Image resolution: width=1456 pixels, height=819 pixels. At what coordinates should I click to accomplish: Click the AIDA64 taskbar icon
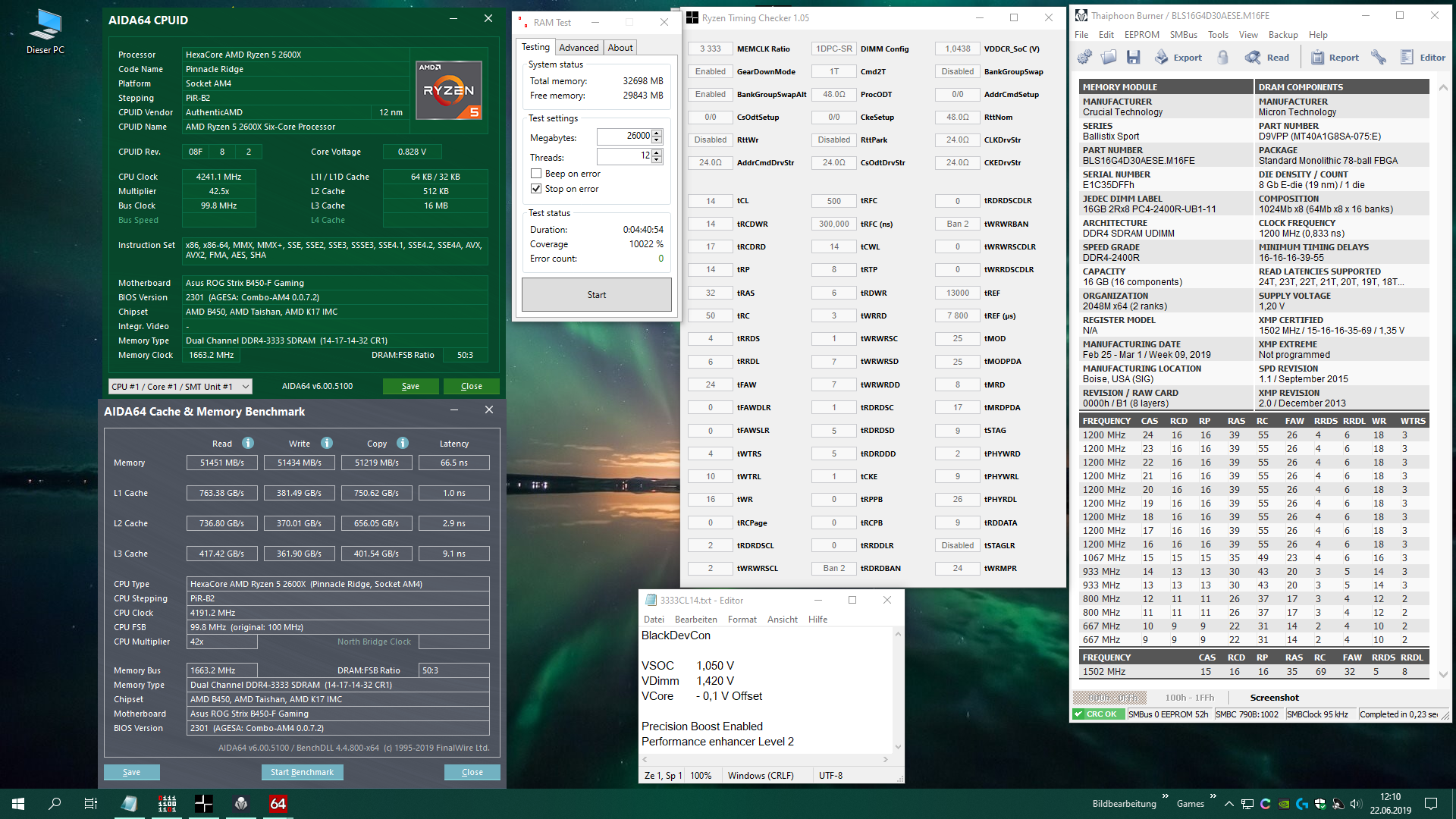278,803
